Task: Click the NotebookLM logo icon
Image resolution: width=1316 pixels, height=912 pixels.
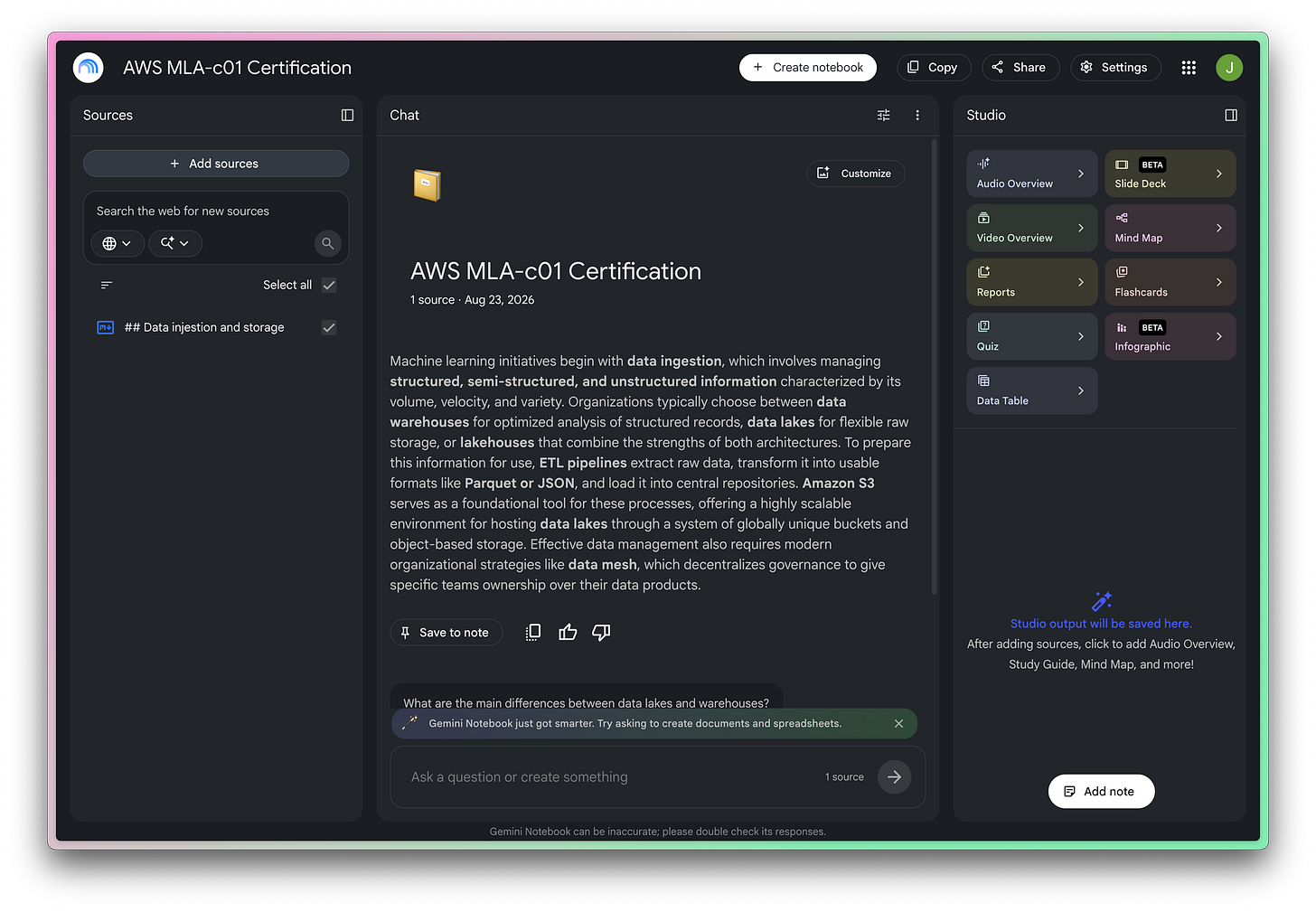Action: (89, 68)
